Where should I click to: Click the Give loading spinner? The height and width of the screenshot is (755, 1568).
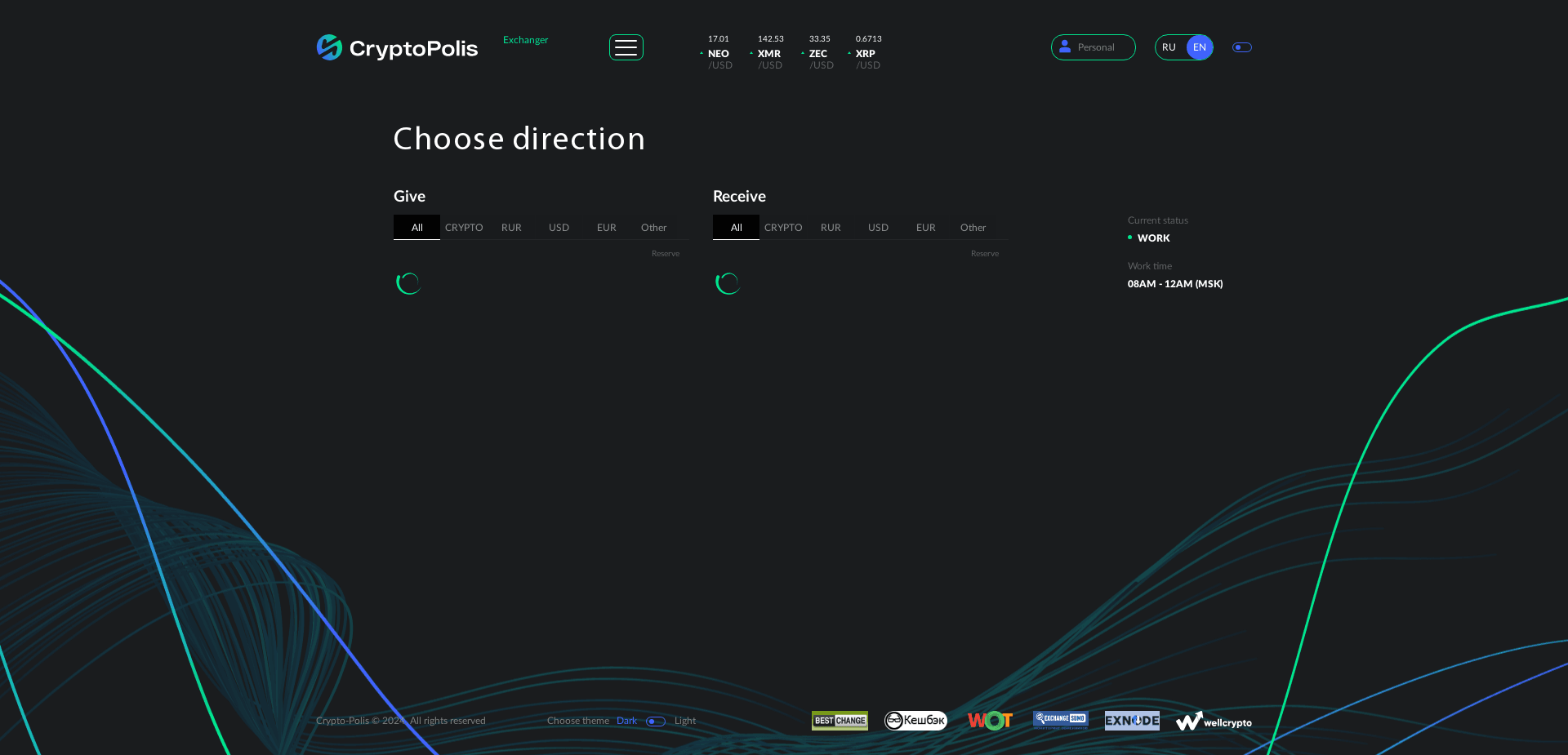[408, 283]
